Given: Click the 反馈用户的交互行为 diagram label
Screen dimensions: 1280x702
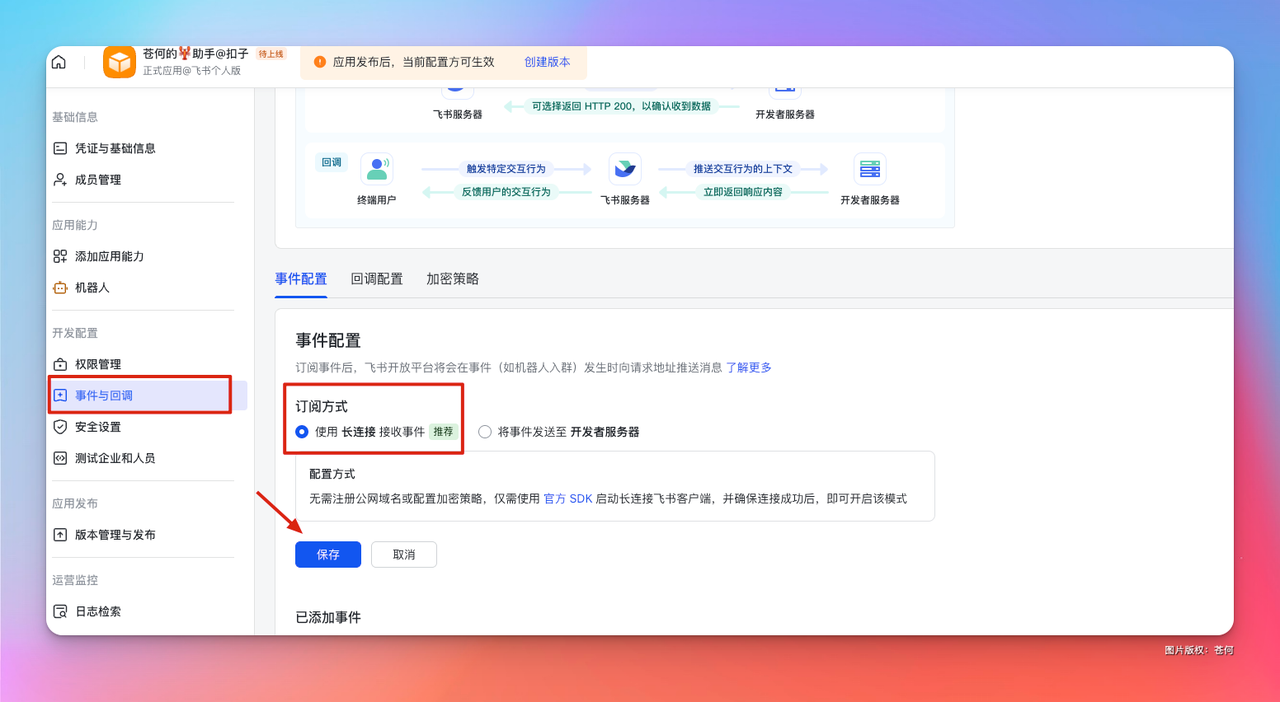Looking at the screenshot, I should click(506, 192).
